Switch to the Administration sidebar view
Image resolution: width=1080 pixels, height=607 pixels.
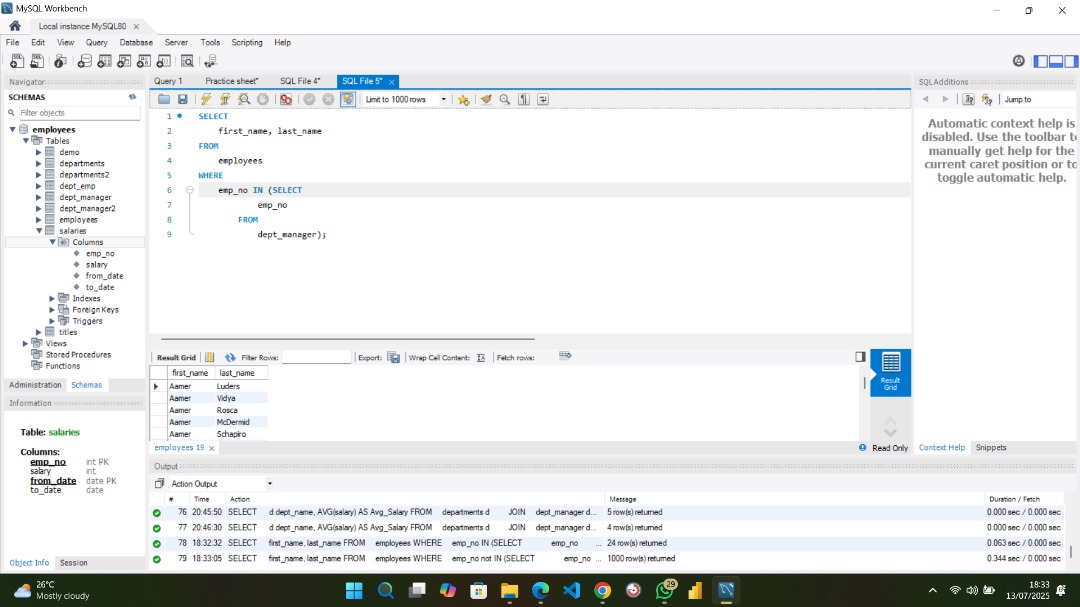34,384
